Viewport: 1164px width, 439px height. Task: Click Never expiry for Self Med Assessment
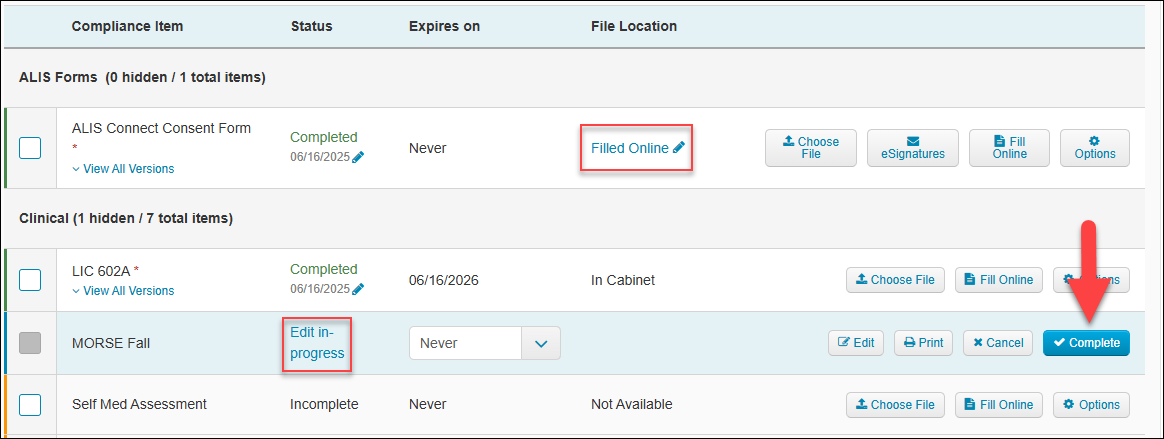coord(428,405)
